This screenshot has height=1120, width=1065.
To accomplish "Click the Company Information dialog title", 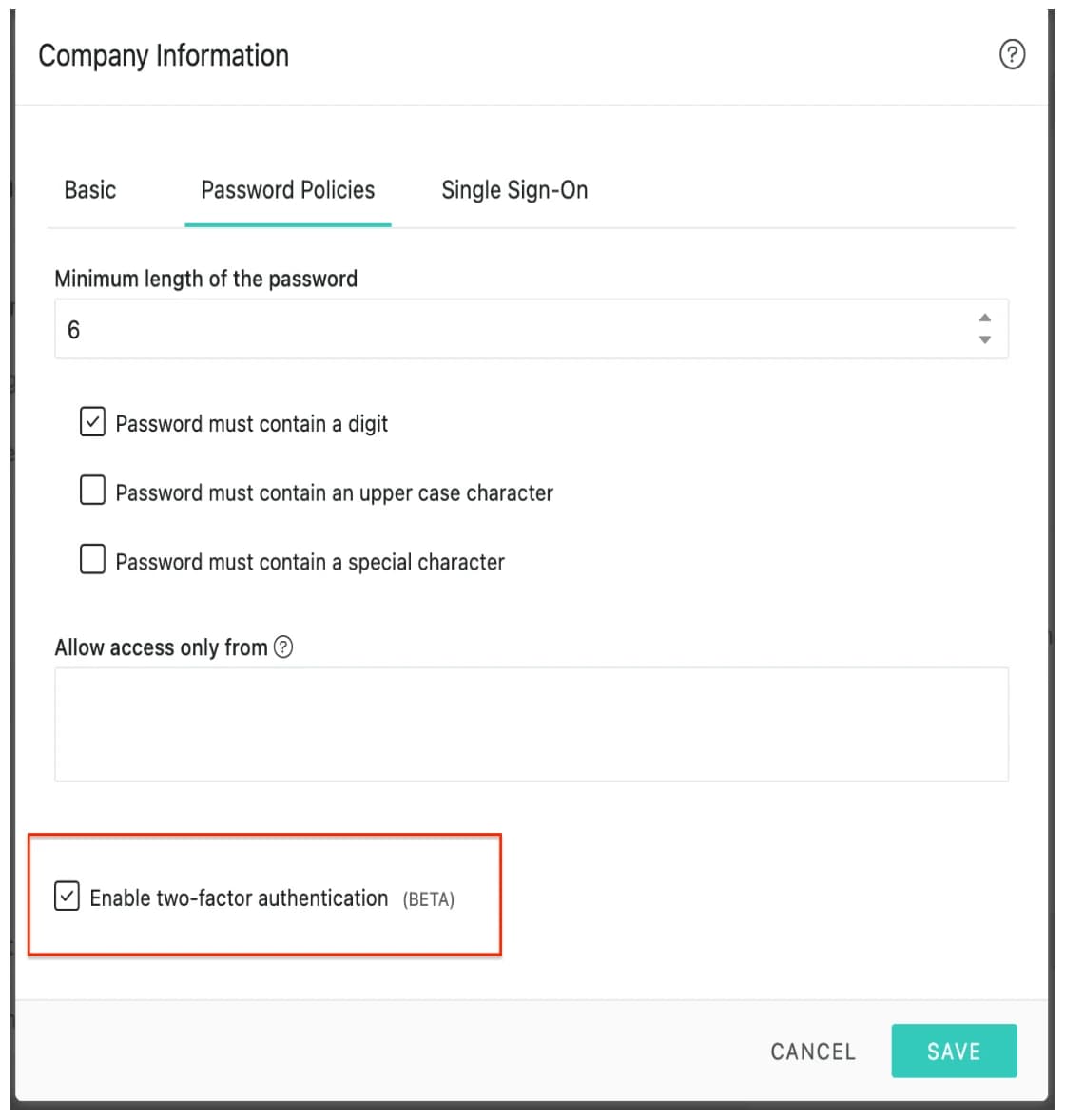I will pos(164,56).
